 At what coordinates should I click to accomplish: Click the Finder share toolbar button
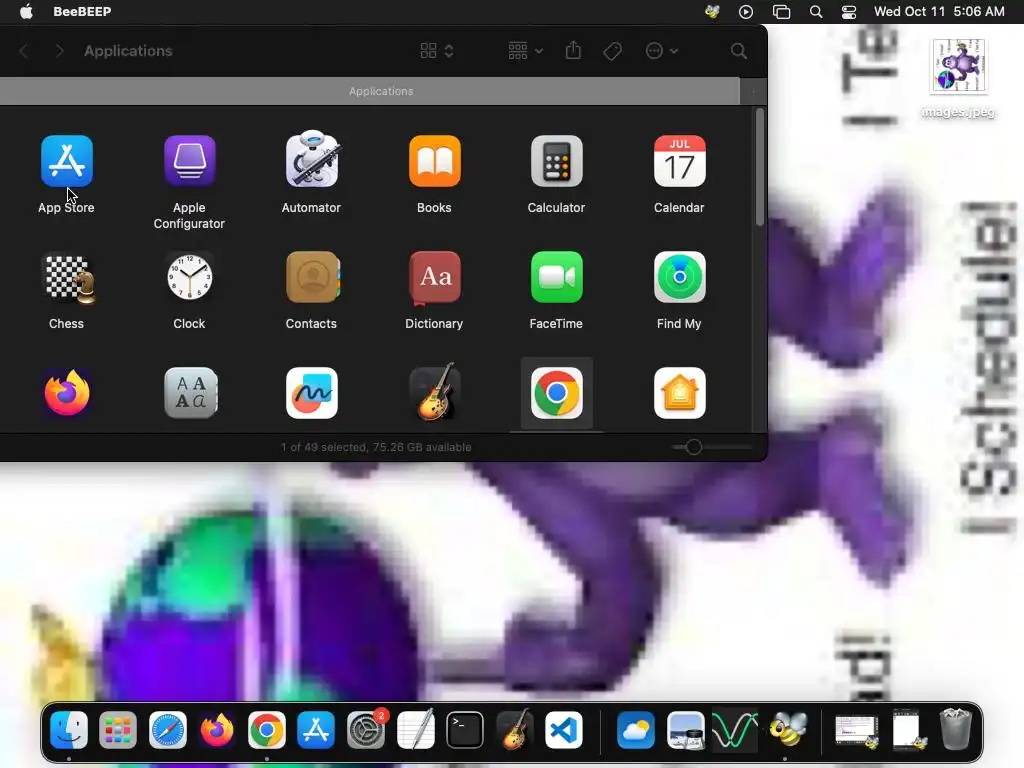(573, 50)
